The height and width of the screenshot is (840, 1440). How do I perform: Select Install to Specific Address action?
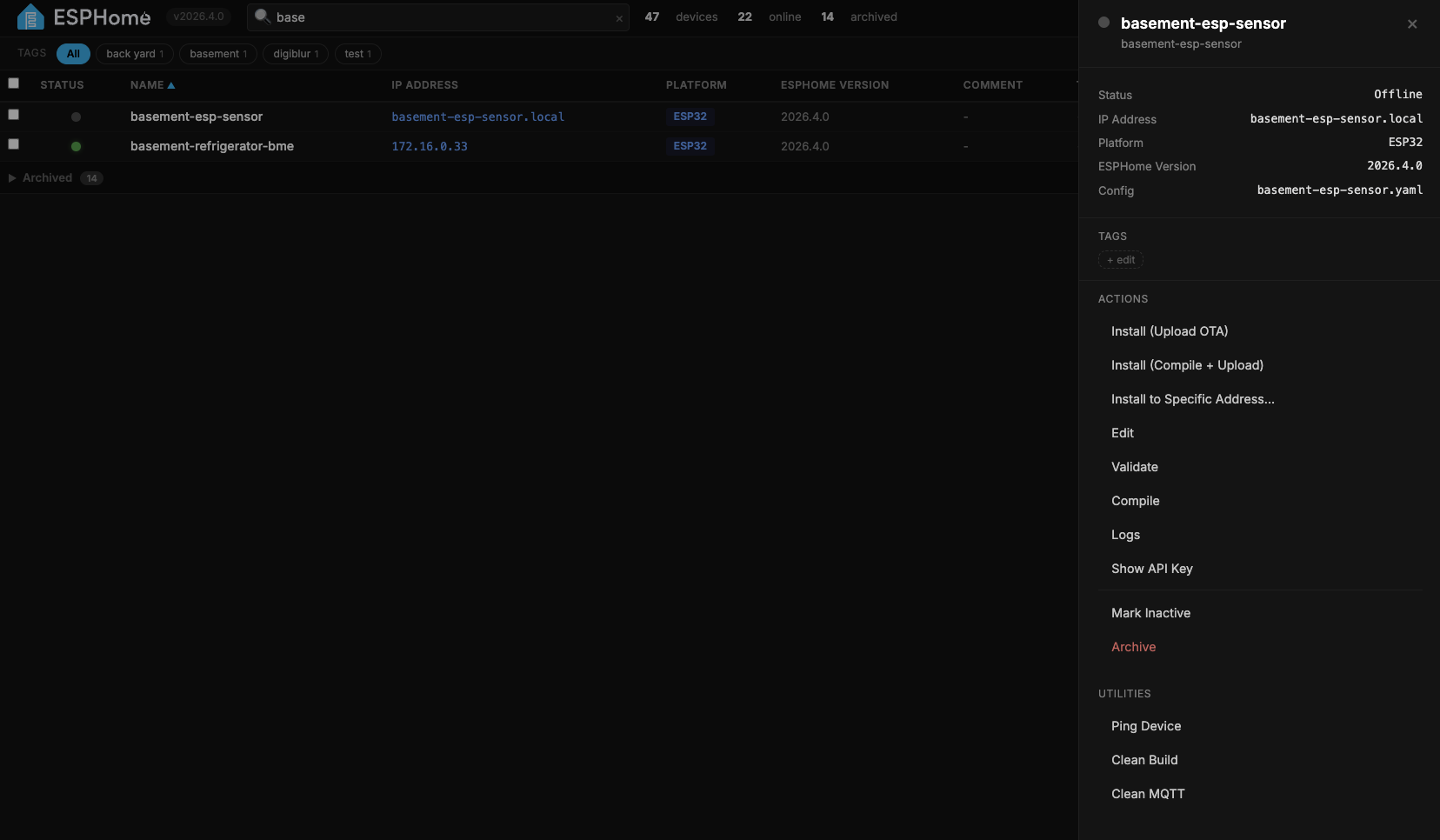[1193, 399]
